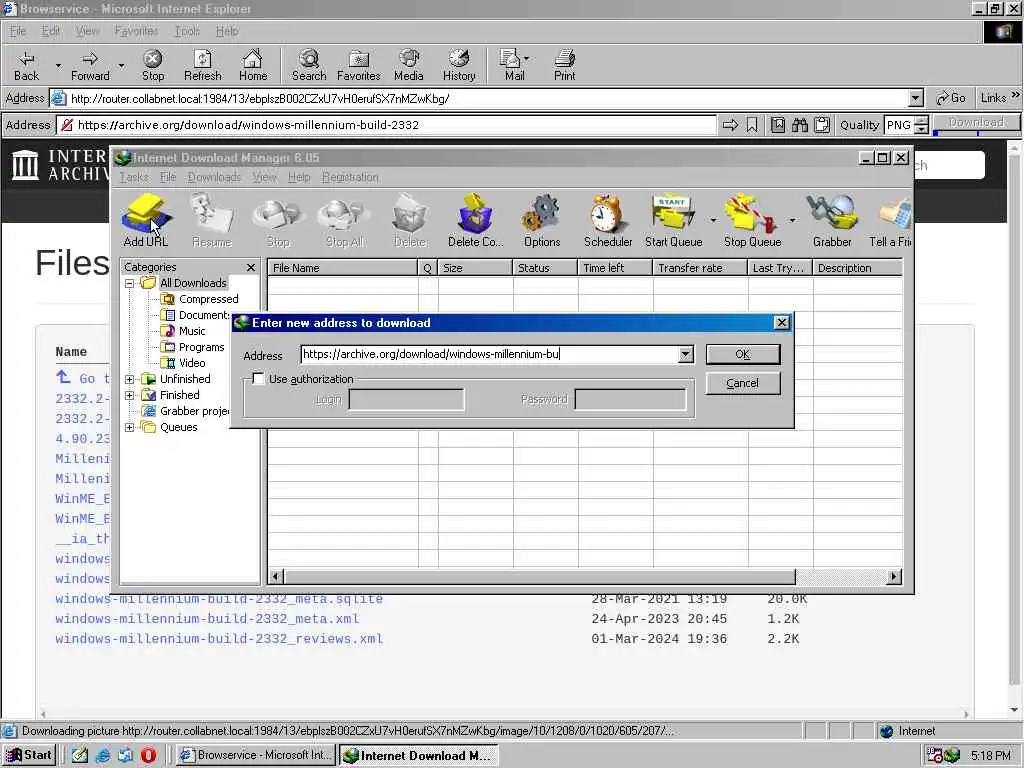Open the Address dropdown in IDM dialog
The width and height of the screenshot is (1024, 768).
pyautogui.click(x=685, y=354)
